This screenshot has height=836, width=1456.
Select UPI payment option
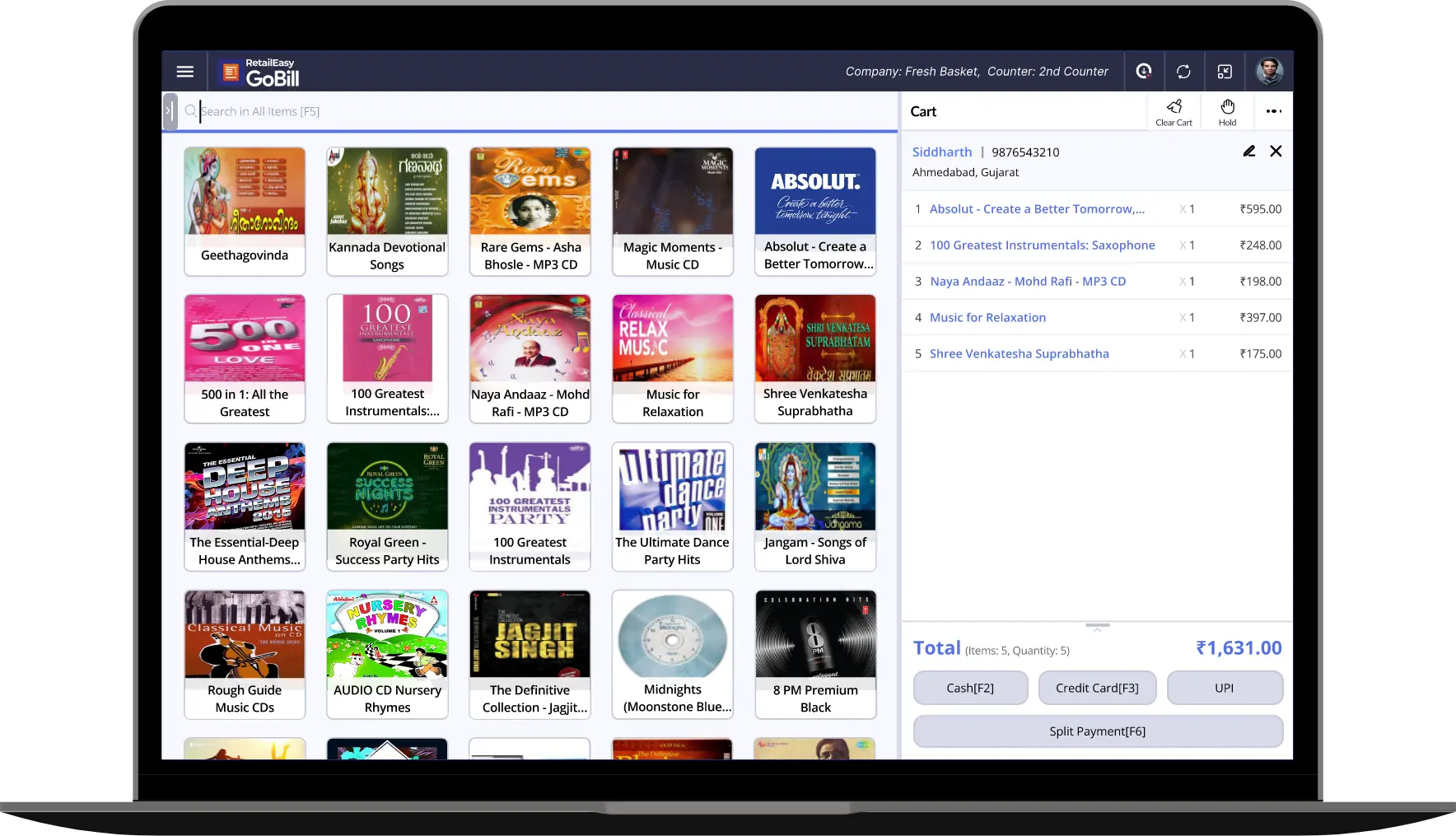(1224, 688)
